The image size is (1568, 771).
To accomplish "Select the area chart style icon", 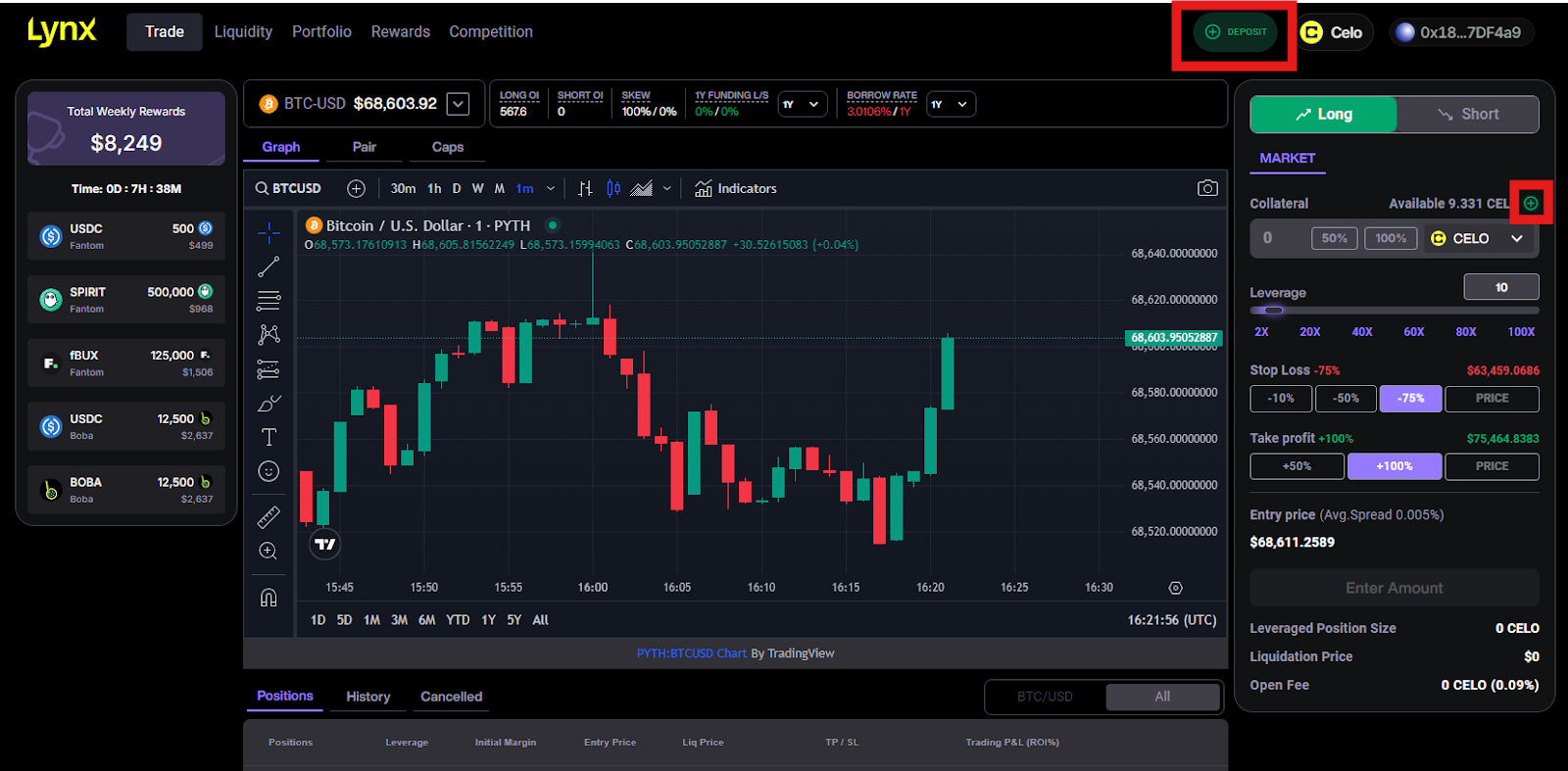I will [642, 188].
